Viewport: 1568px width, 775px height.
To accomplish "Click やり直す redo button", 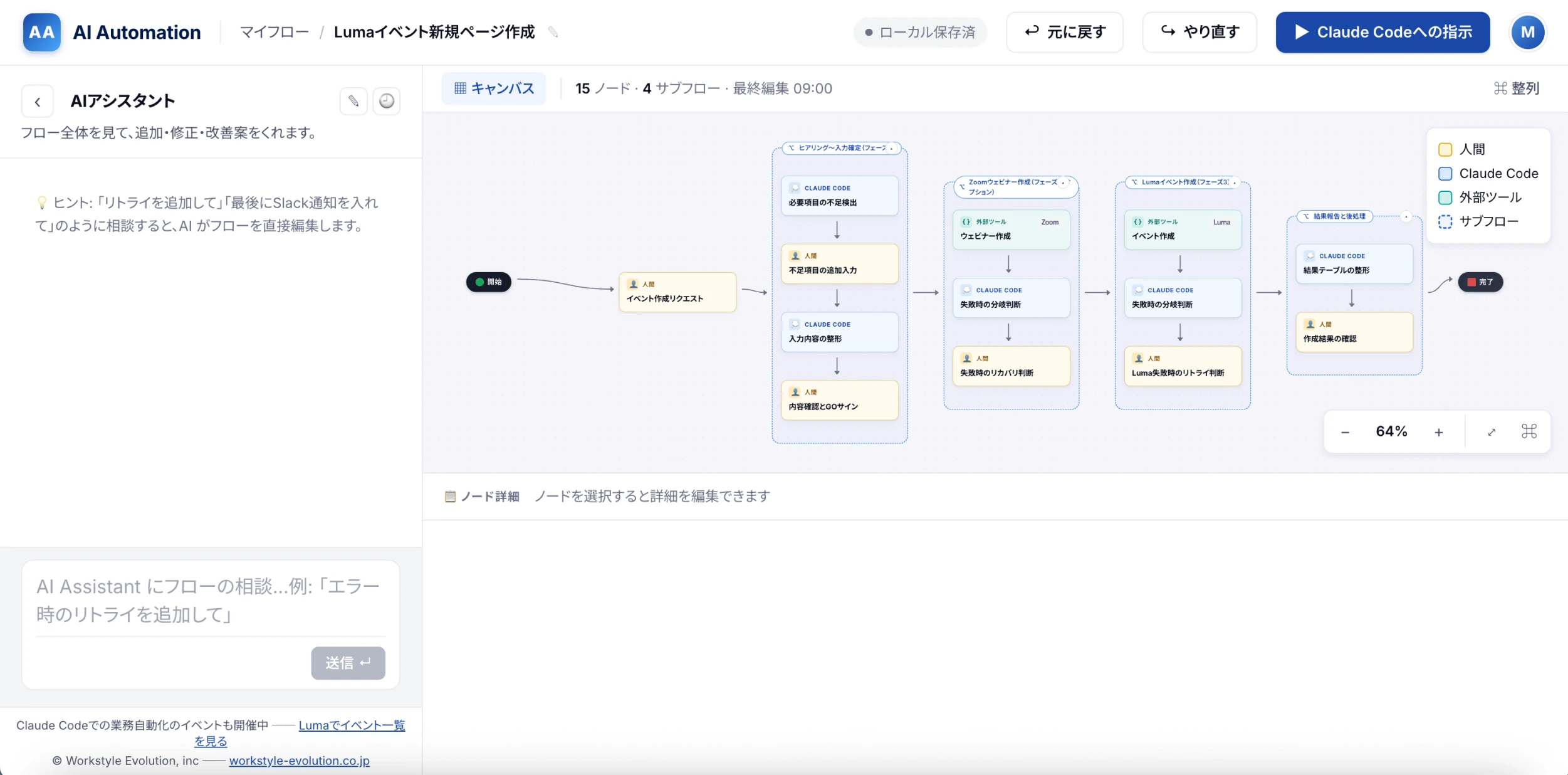I will pos(1200,32).
